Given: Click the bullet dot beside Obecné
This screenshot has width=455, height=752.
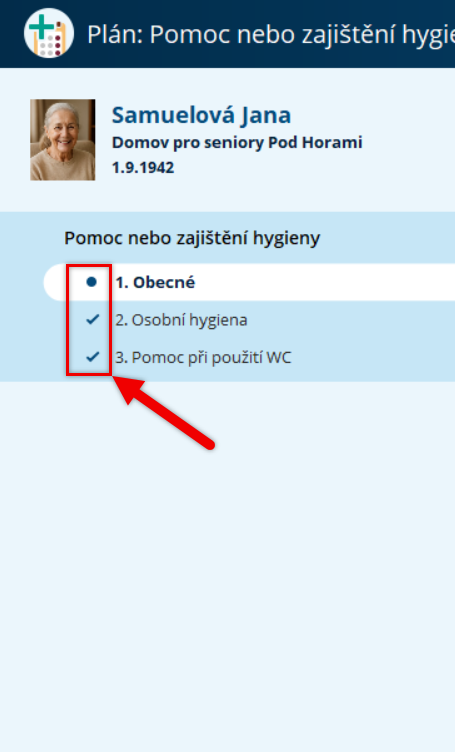Looking at the screenshot, I should (92, 282).
